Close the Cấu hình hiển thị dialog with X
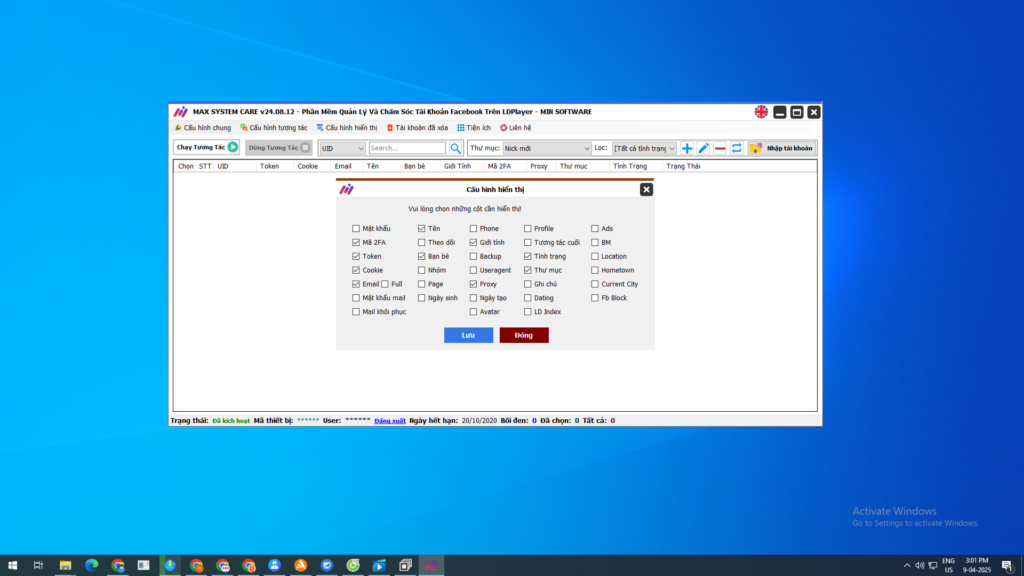 pos(646,189)
